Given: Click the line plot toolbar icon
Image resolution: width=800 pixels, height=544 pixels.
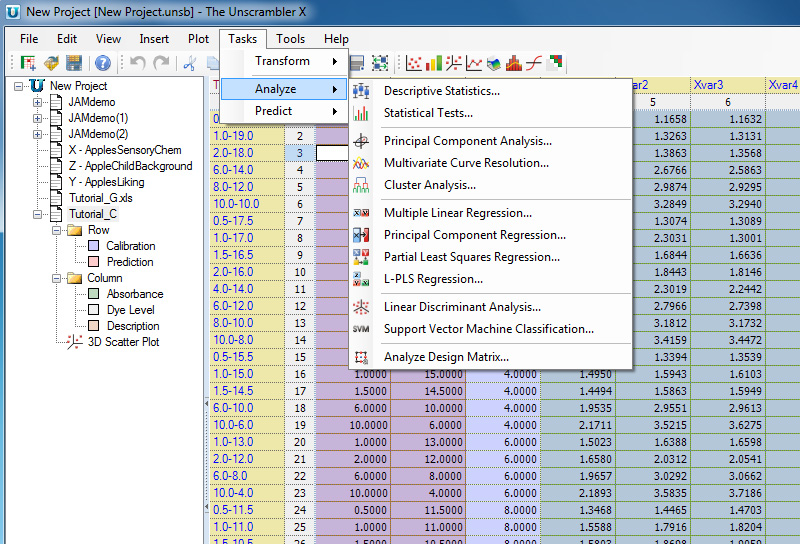Looking at the screenshot, I should [x=474, y=63].
